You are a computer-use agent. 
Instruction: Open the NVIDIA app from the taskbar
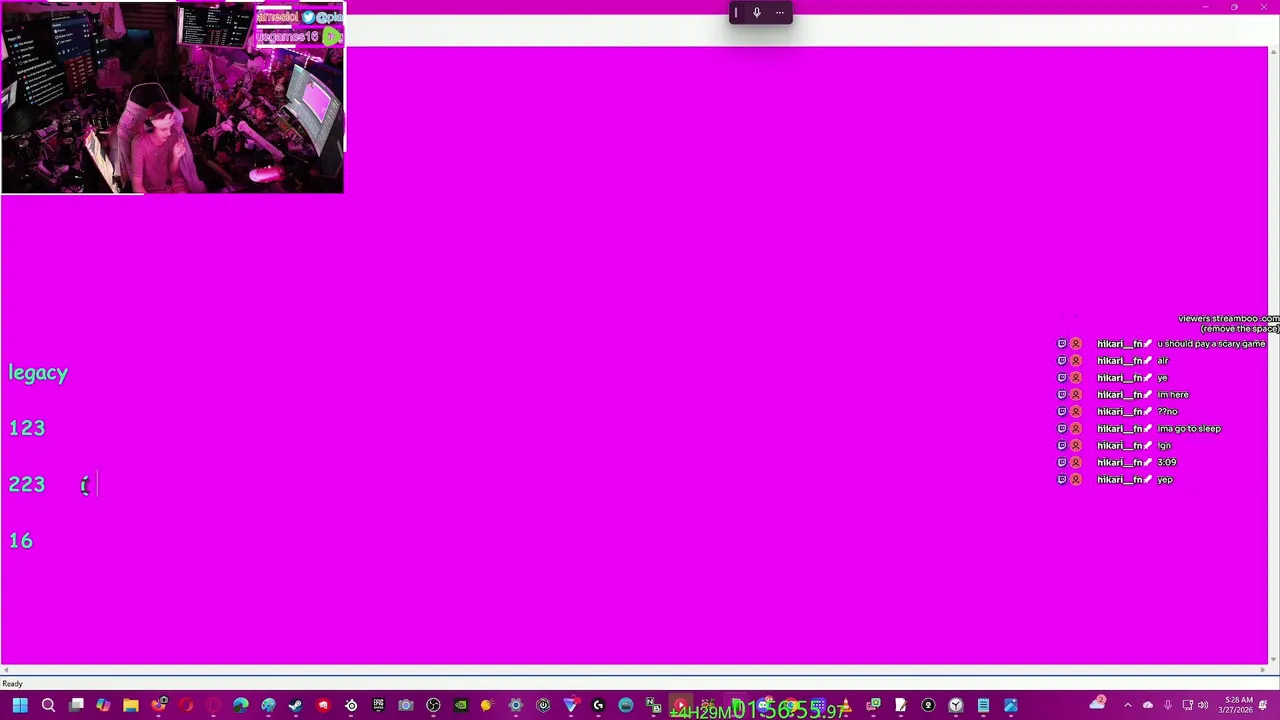[461, 706]
